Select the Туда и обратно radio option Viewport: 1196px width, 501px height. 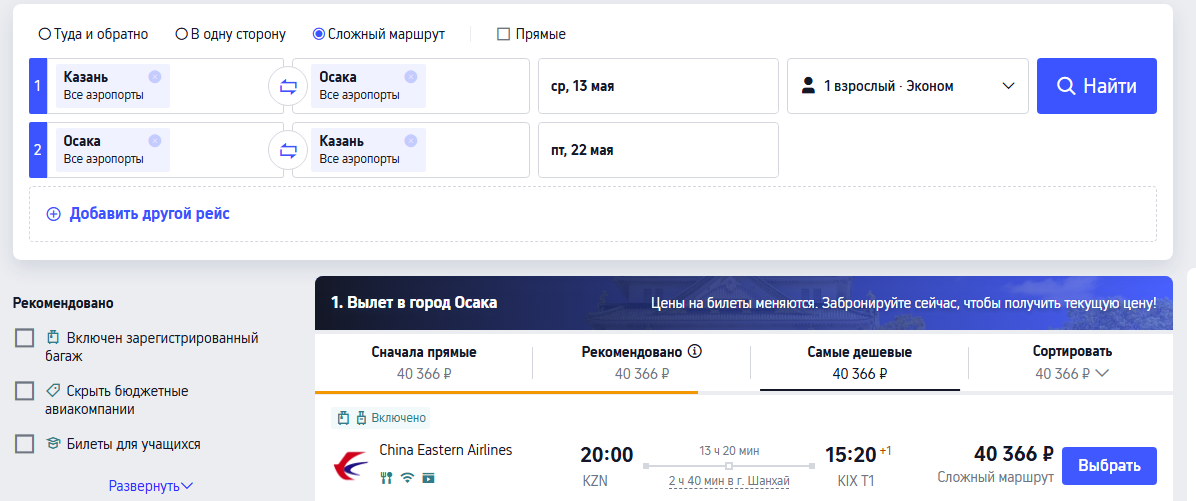(45, 34)
